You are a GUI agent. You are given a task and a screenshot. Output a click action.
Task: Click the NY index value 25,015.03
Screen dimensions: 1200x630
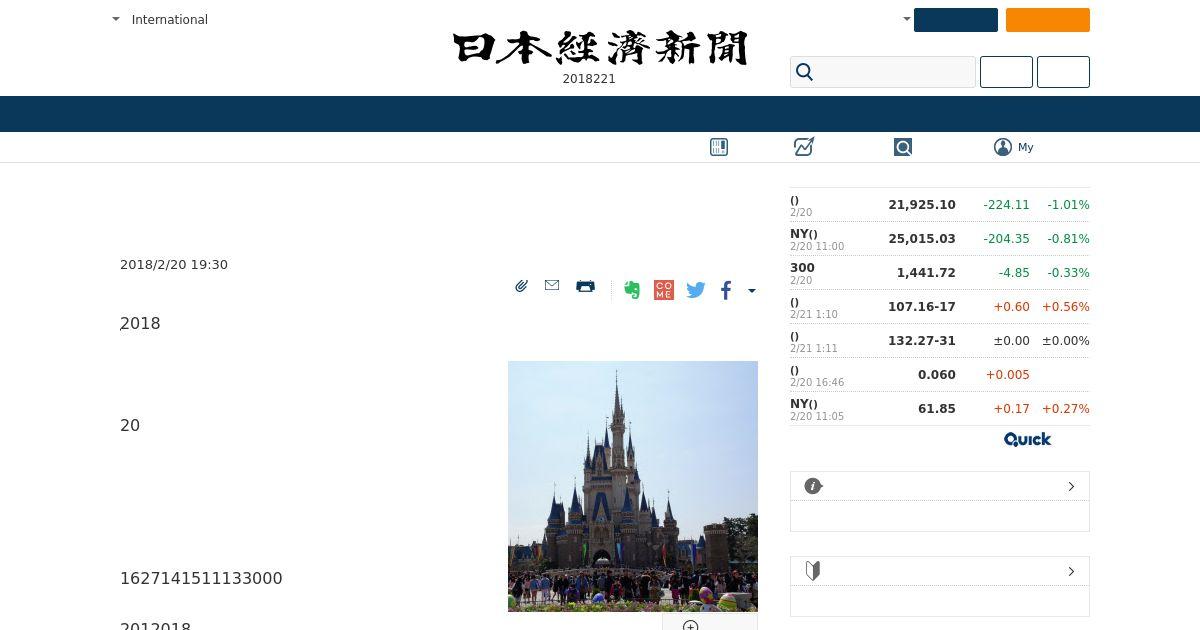pyautogui.click(x=922, y=238)
